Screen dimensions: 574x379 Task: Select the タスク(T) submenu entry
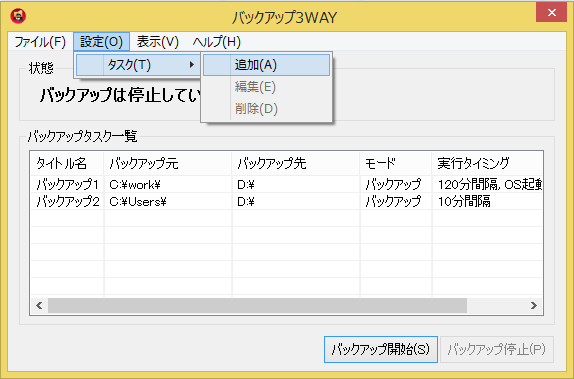(138, 65)
